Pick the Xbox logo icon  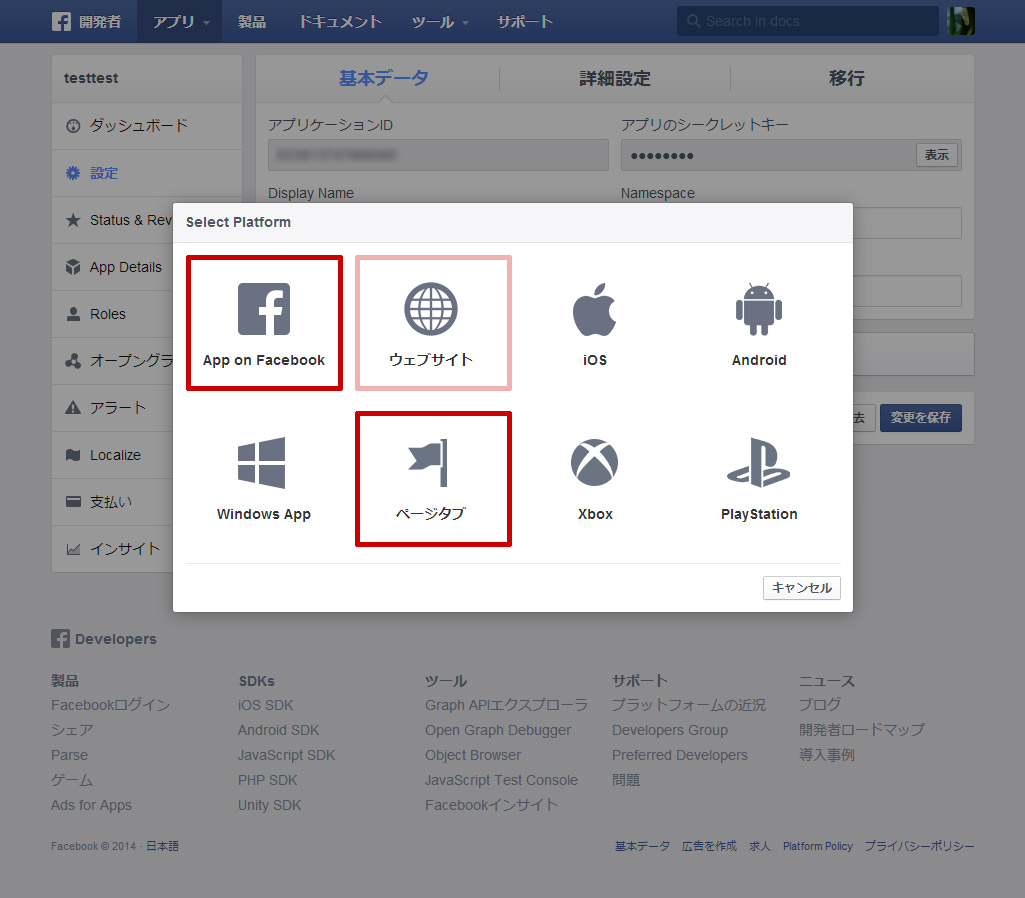coord(595,463)
